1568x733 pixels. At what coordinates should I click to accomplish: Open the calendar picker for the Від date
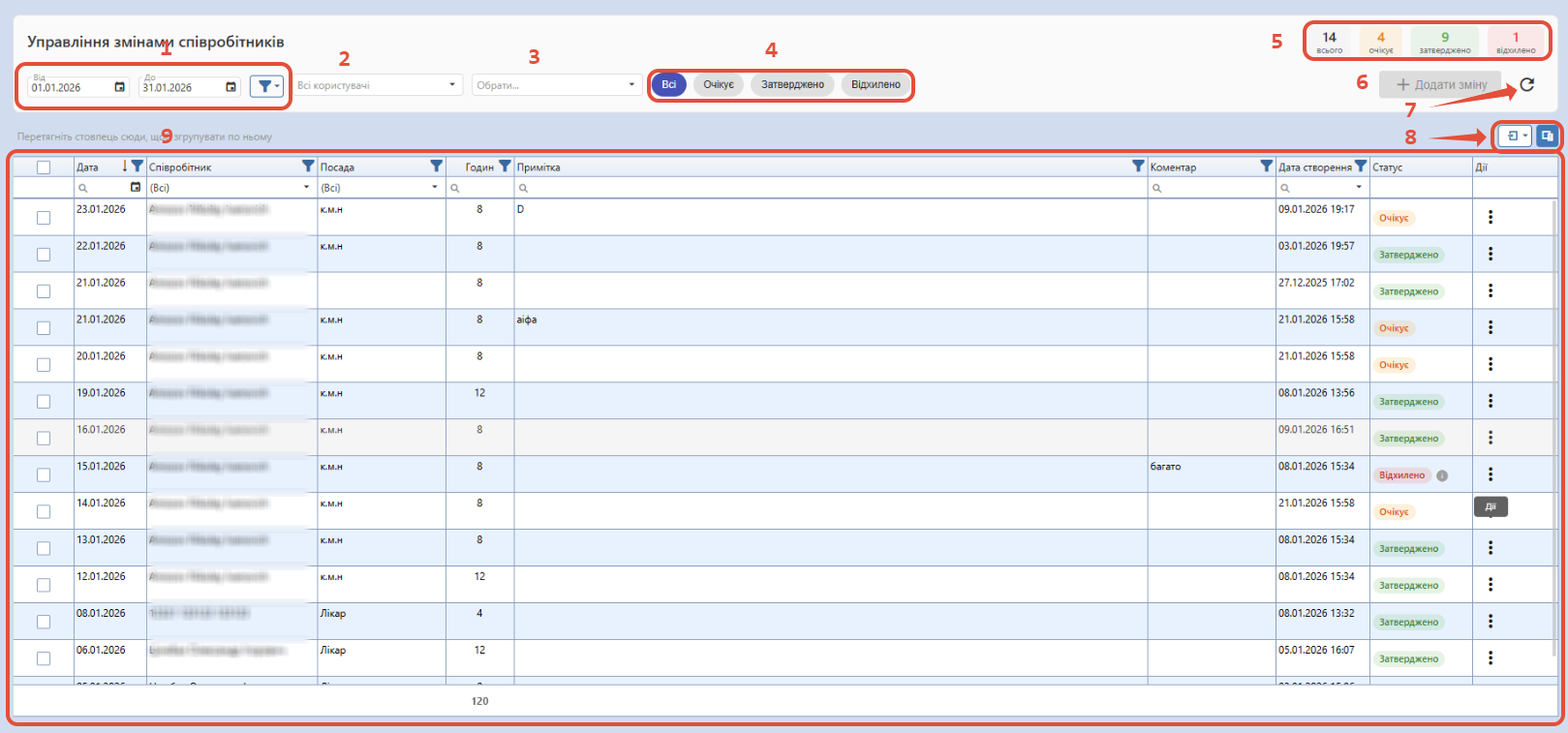(x=120, y=87)
